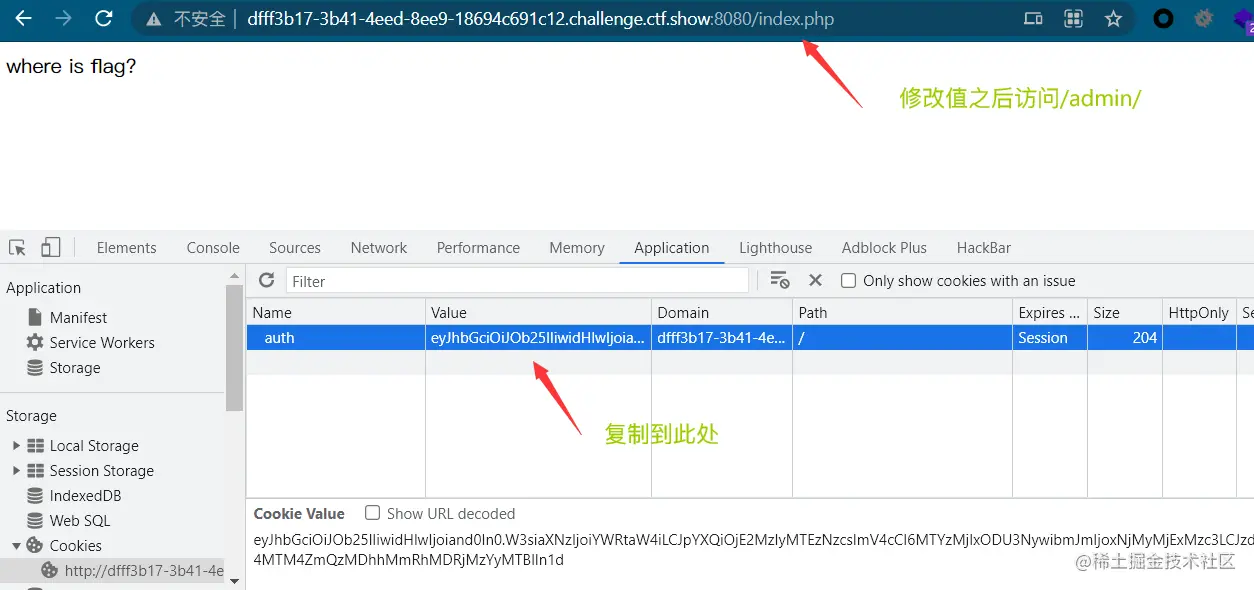Viewport: 1254px width, 590px height.
Task: Click the Manifest page icon
Action: click(x=34, y=317)
